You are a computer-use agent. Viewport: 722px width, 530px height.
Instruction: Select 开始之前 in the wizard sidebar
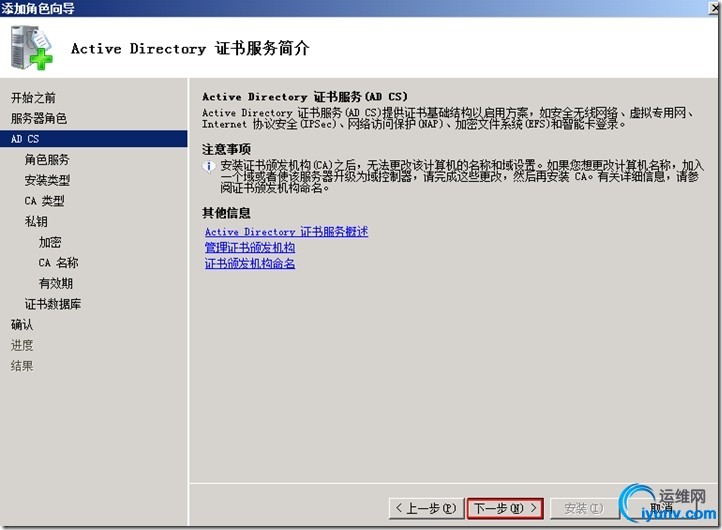tap(33, 98)
